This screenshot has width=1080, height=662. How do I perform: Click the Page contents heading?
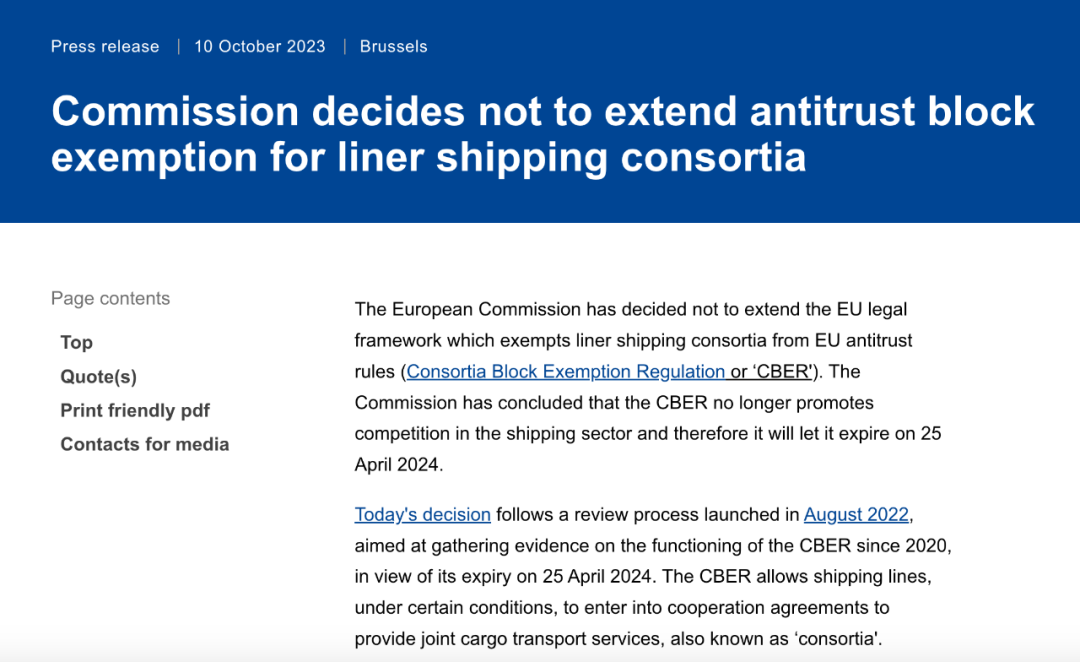point(110,298)
